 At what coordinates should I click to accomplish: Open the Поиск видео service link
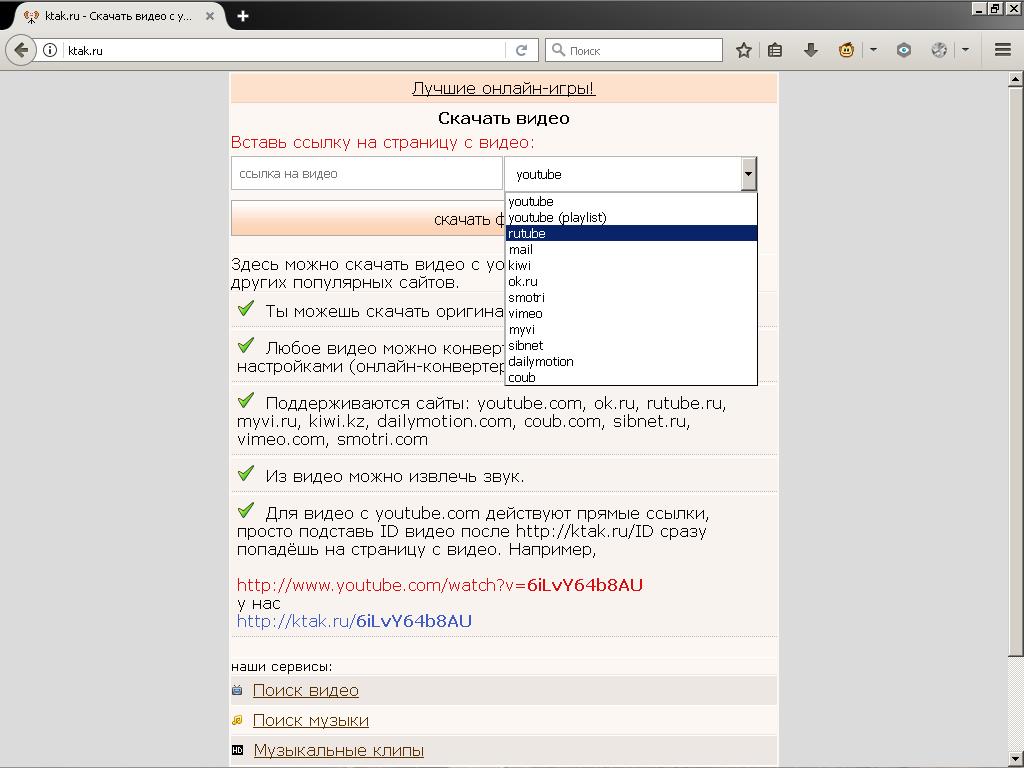306,690
